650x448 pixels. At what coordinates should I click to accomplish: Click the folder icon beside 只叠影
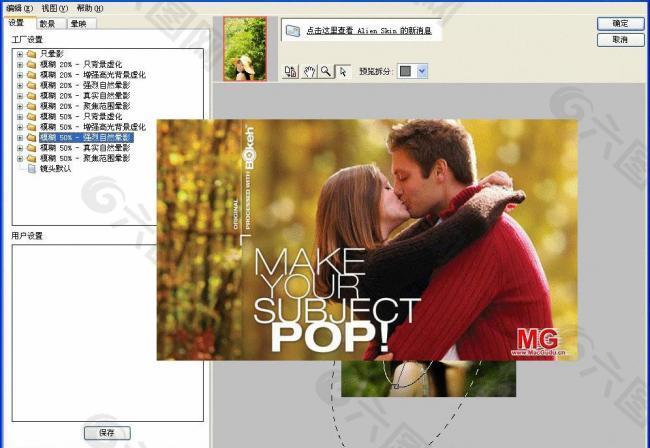[31, 53]
